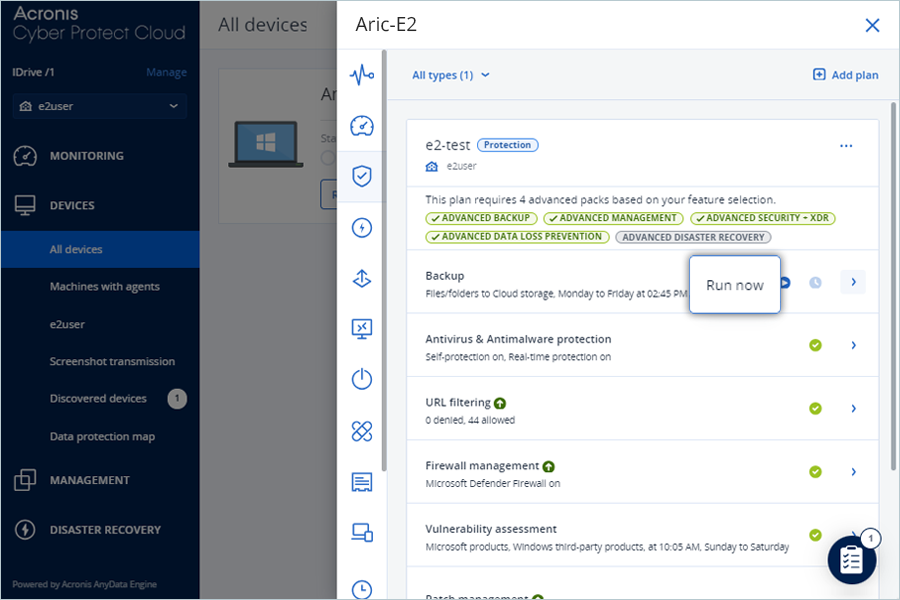
Task: Expand Antivirus & Antimalware protection chevron
Action: [x=854, y=345]
